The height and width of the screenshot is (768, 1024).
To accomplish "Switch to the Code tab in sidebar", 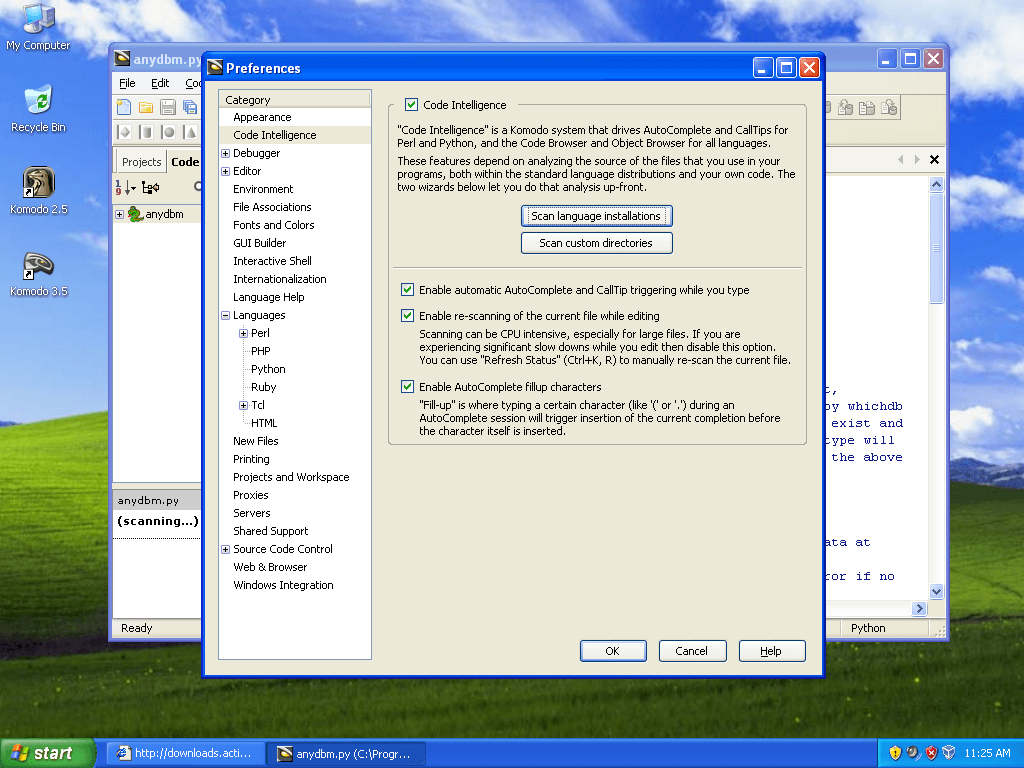I will coord(185,161).
